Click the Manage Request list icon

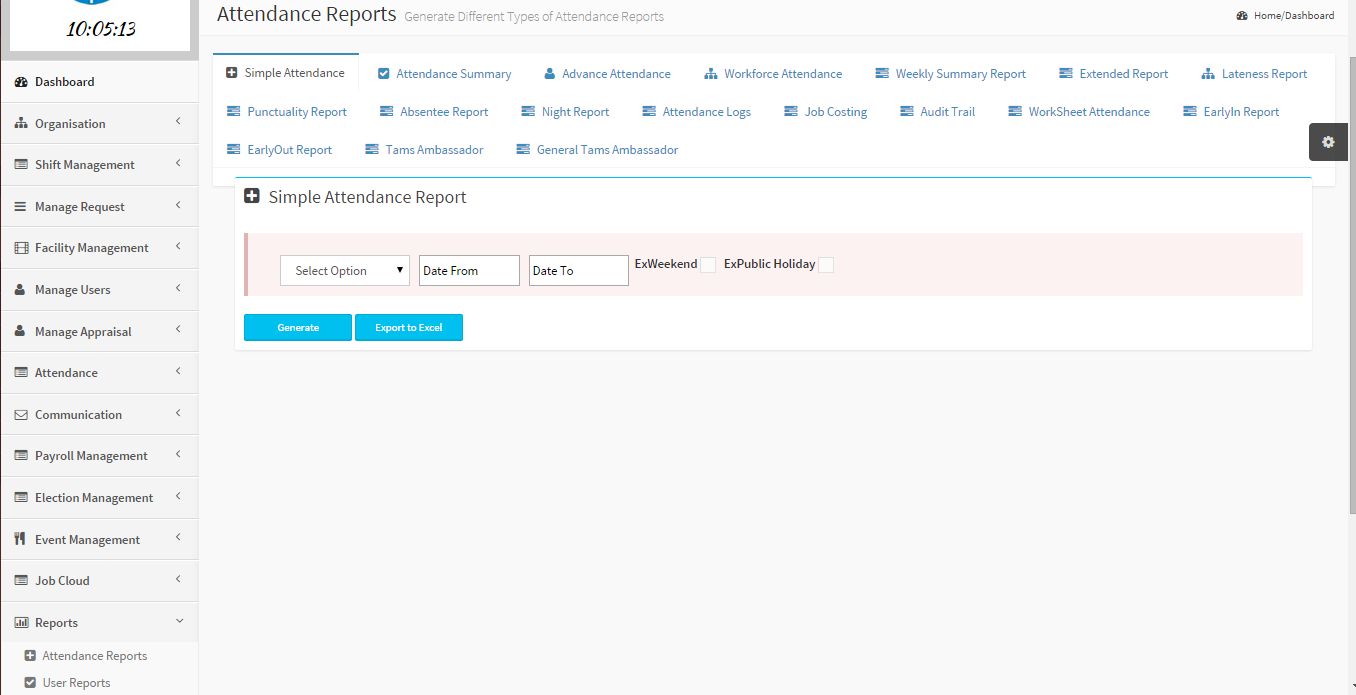pyautogui.click(x=21, y=207)
